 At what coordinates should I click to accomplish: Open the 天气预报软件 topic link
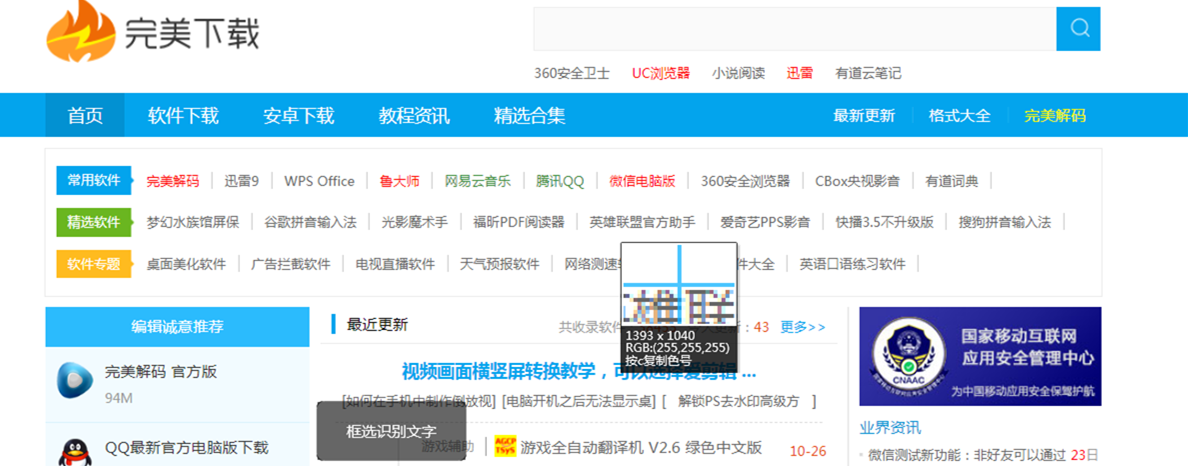click(x=500, y=264)
